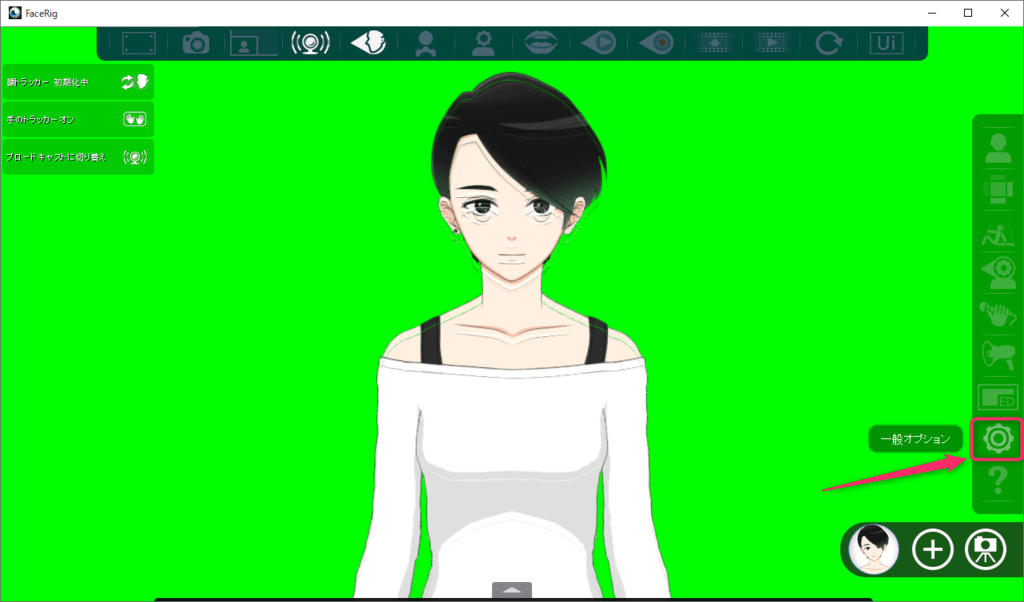Click the circular refresh arrow icon in top toolbar

click(x=829, y=43)
